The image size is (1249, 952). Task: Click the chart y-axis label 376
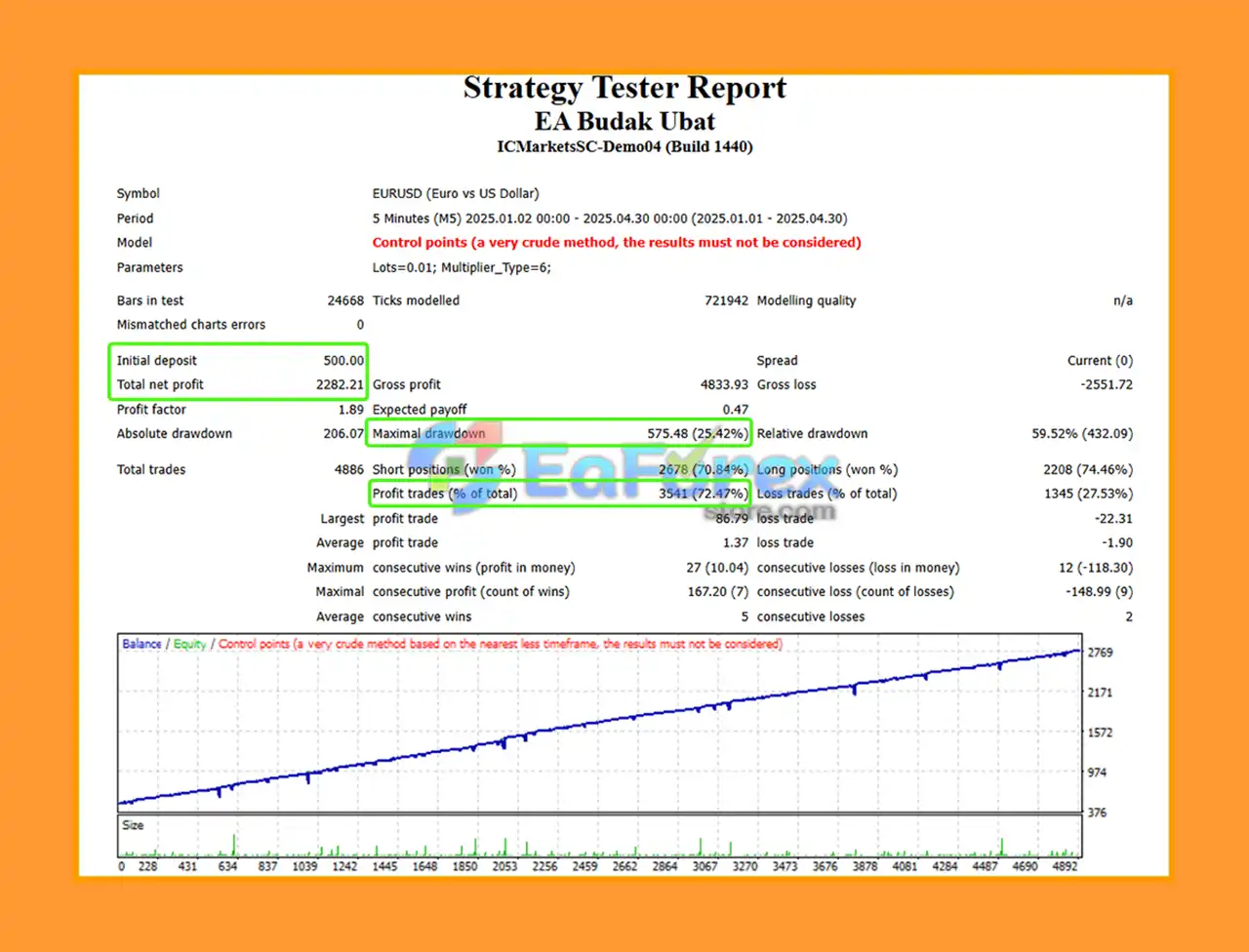pyautogui.click(x=1097, y=813)
